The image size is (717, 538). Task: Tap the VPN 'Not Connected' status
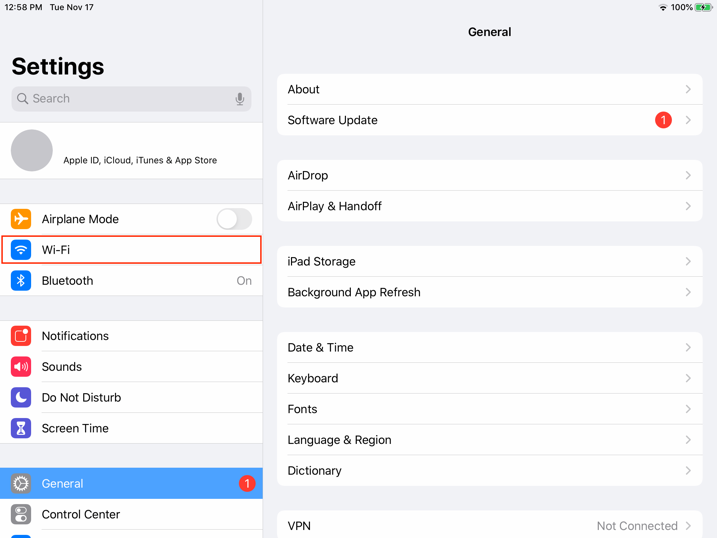click(637, 526)
